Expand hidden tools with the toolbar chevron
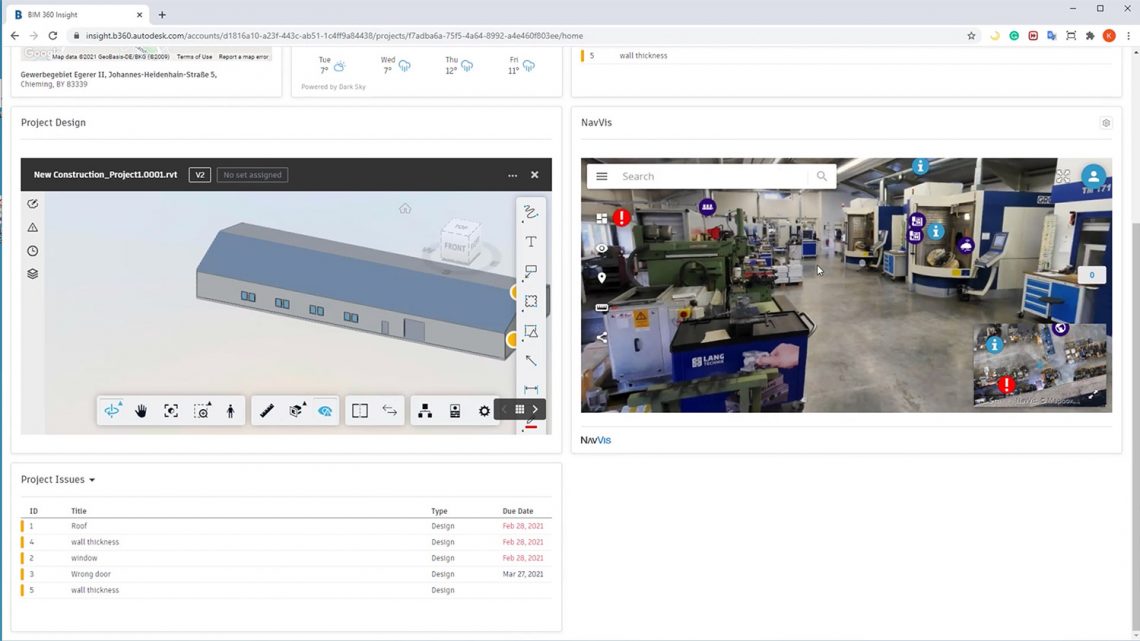 (535, 409)
